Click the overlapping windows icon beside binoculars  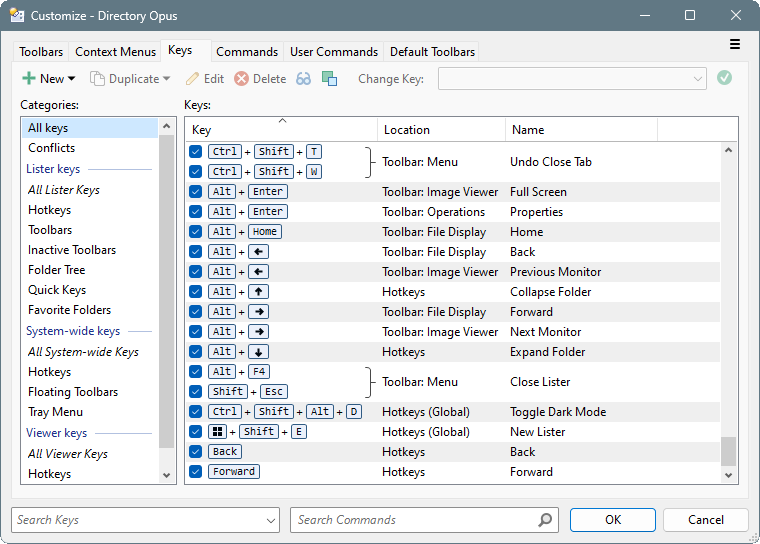pyautogui.click(x=329, y=79)
